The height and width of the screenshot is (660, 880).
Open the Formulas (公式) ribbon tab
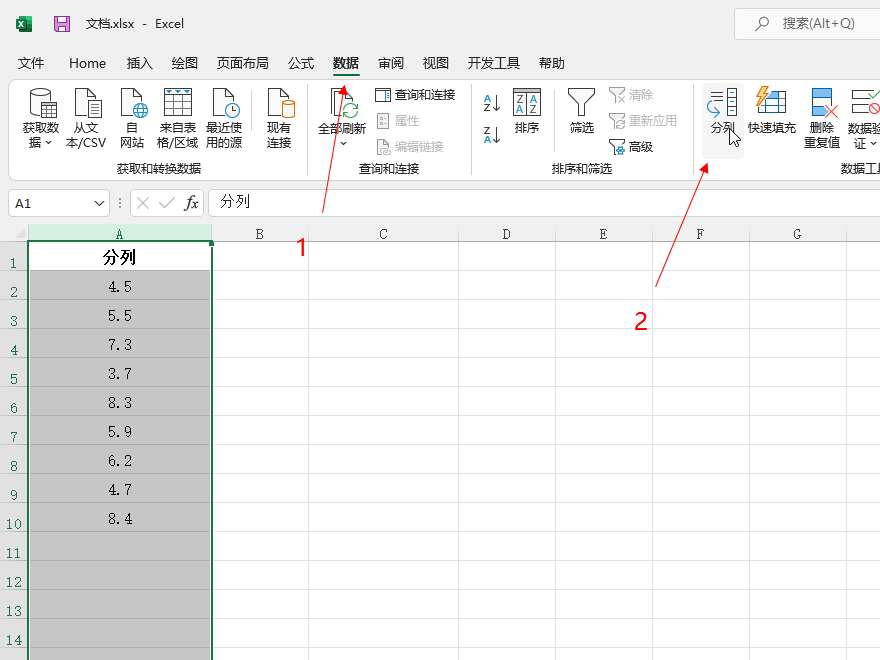click(x=301, y=63)
